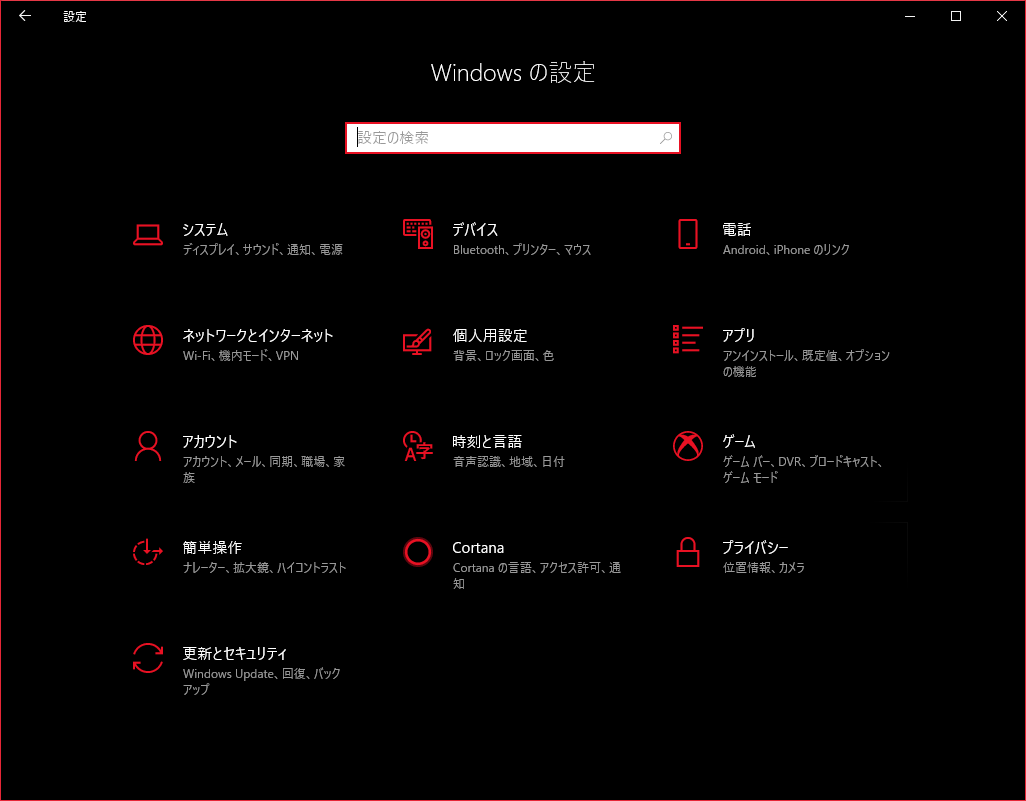Image resolution: width=1026 pixels, height=801 pixels.
Task: Click the text Wi-Fi、機内モード、VPN
Action: (241, 356)
